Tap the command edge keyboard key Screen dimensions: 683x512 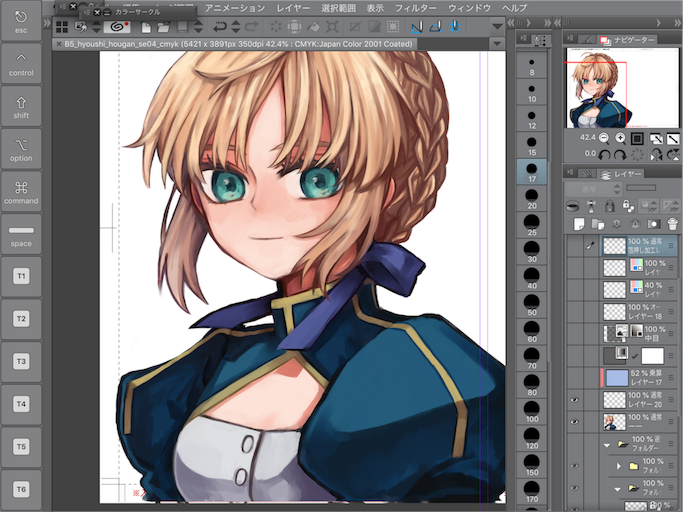pos(21,192)
